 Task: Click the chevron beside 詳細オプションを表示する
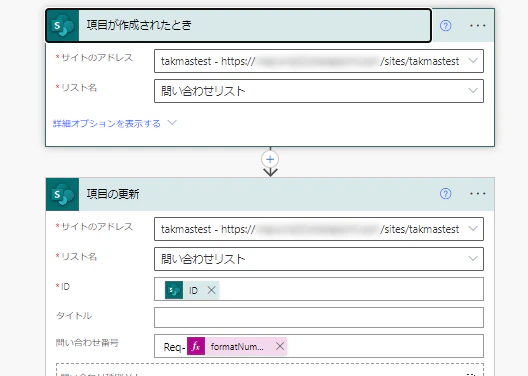[x=172, y=123]
